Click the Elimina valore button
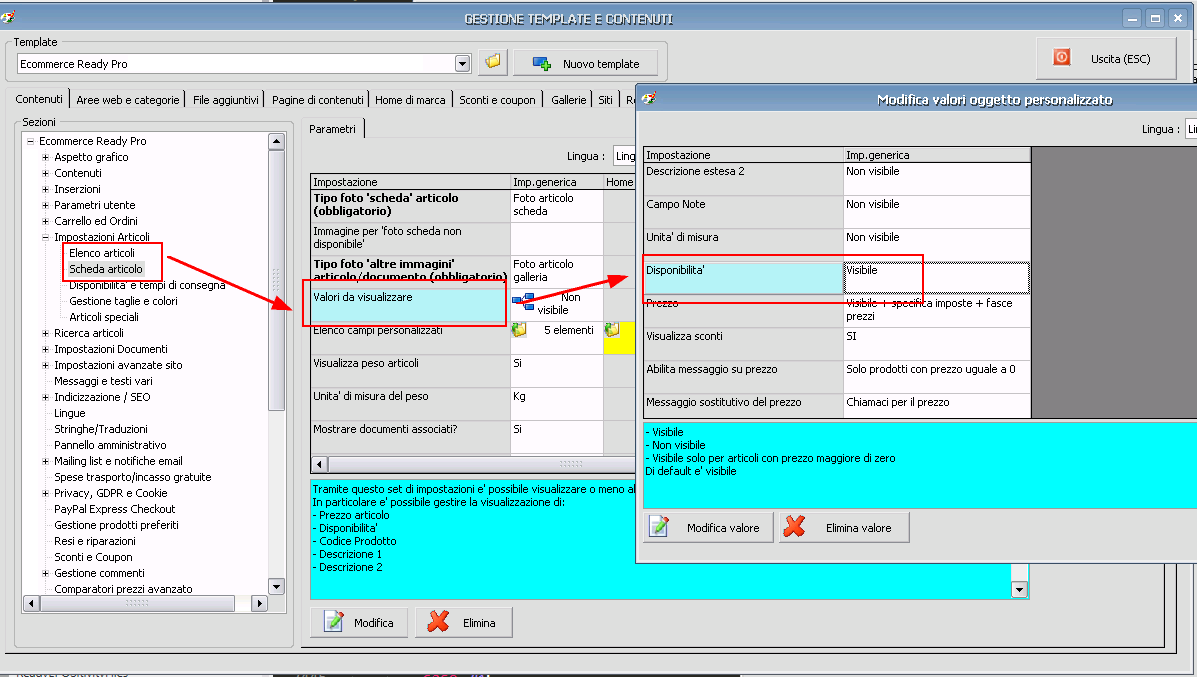 844,527
